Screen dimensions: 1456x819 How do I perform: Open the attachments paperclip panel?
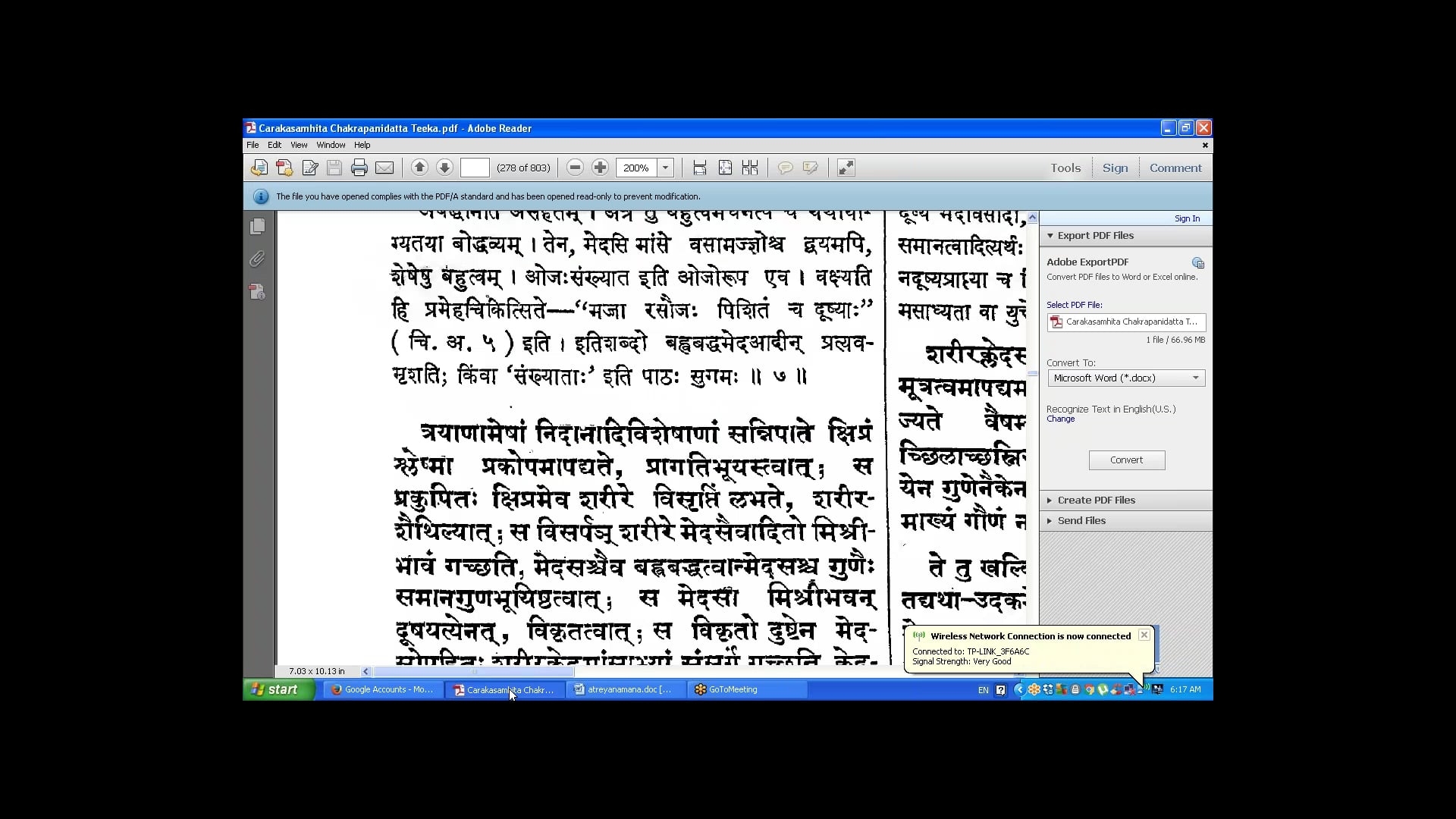click(258, 259)
